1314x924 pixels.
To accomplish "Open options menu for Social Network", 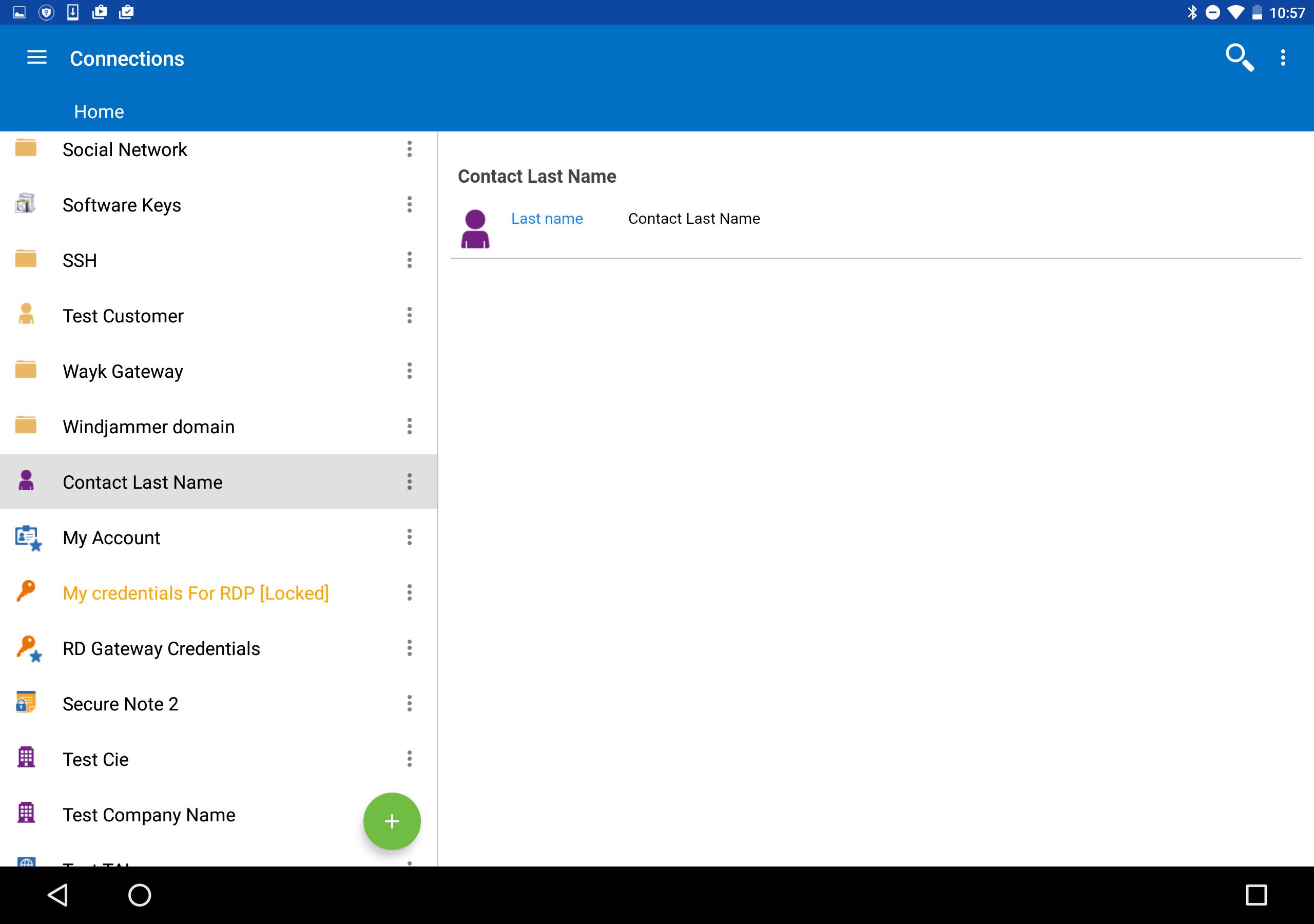I will pos(409,149).
